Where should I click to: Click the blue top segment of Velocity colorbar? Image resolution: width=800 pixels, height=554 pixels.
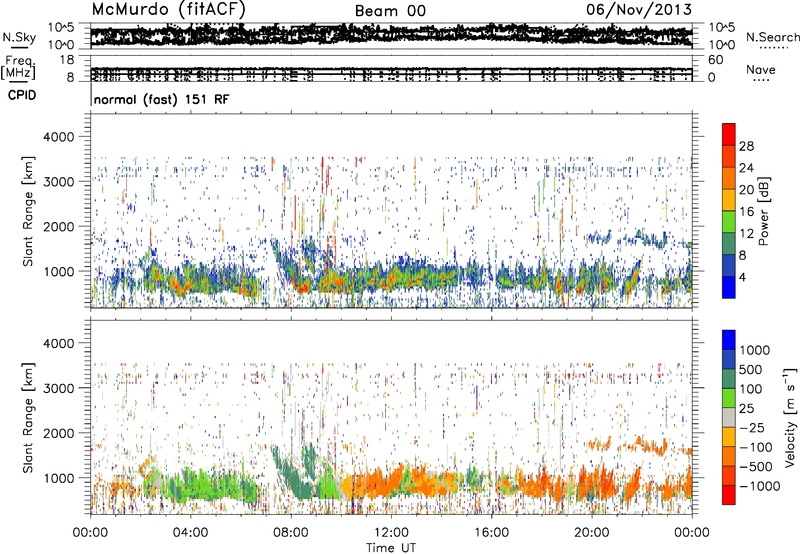729,340
